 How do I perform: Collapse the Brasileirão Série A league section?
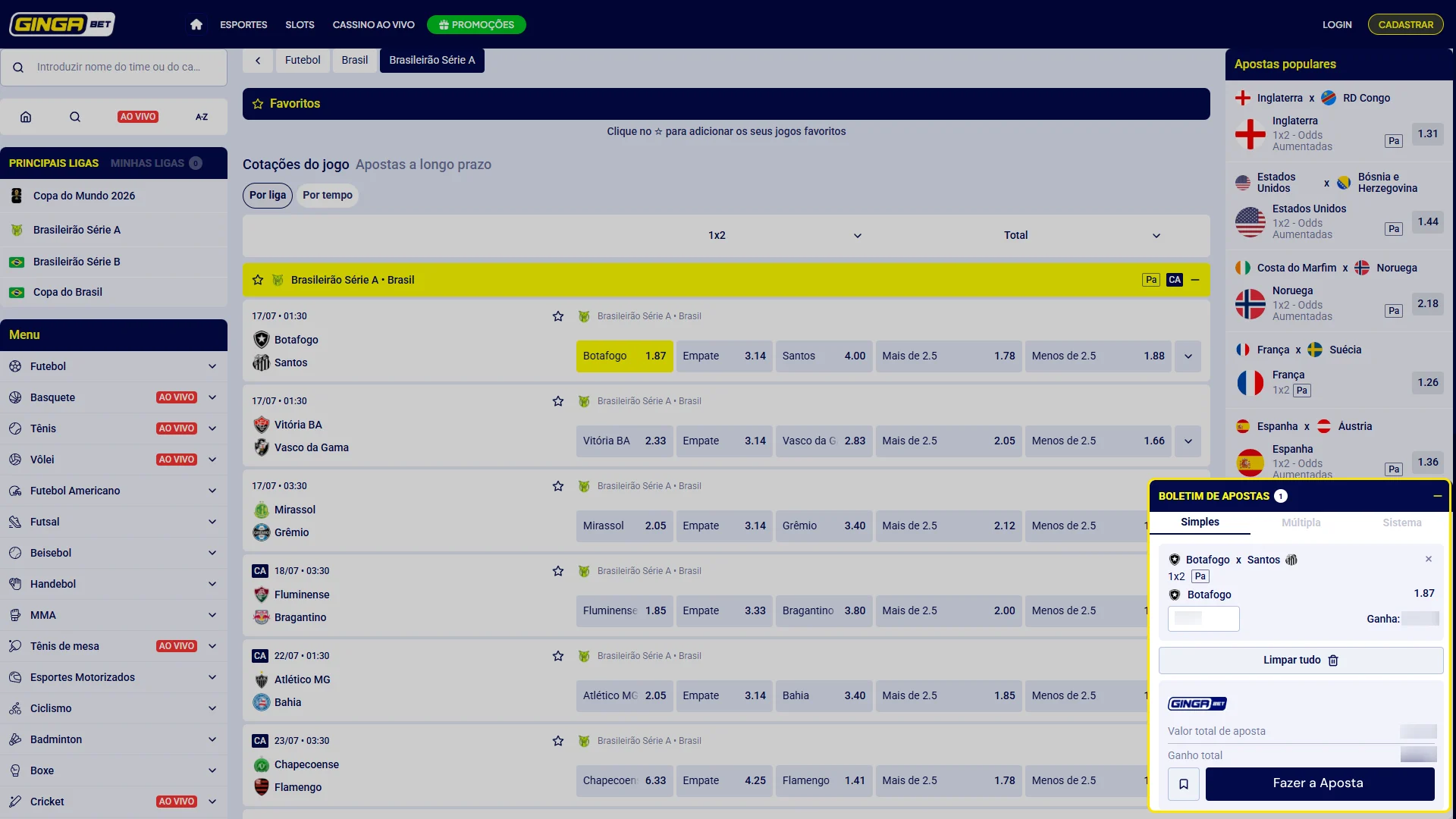pyautogui.click(x=1195, y=280)
